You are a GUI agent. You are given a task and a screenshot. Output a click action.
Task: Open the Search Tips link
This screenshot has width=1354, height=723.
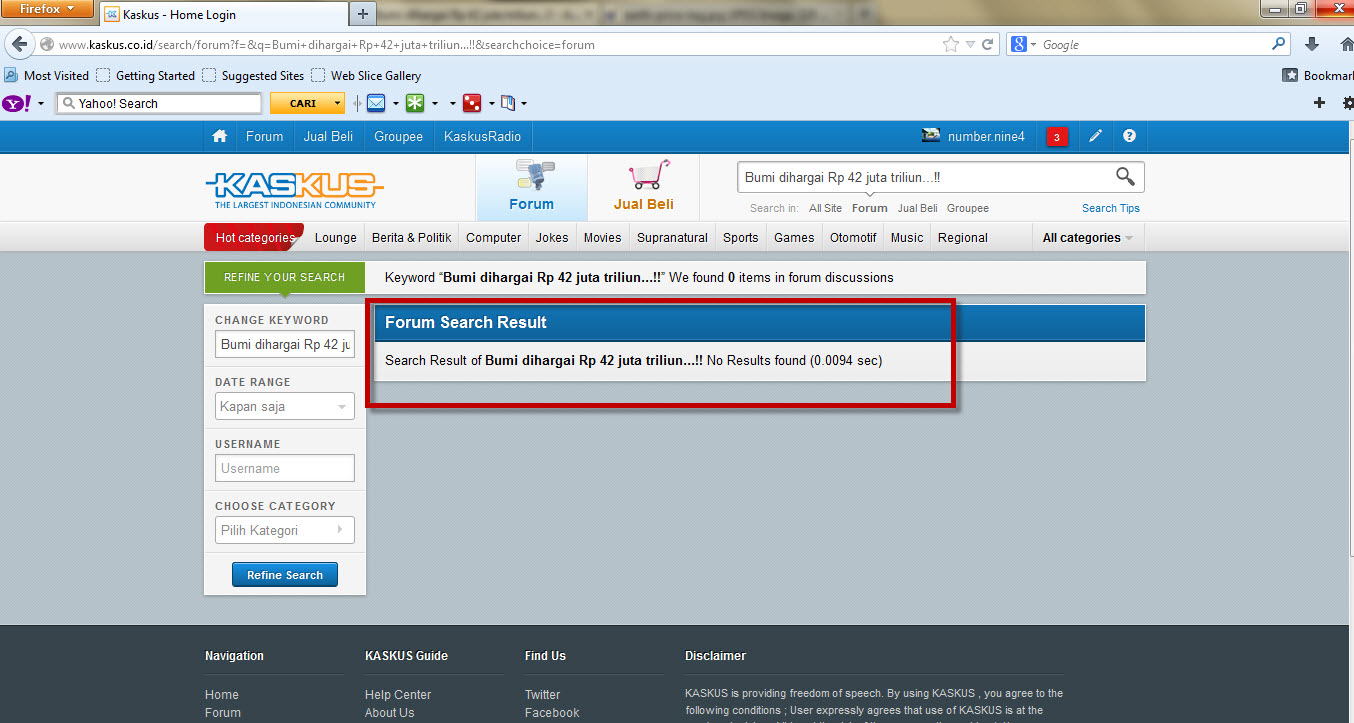tap(1111, 208)
